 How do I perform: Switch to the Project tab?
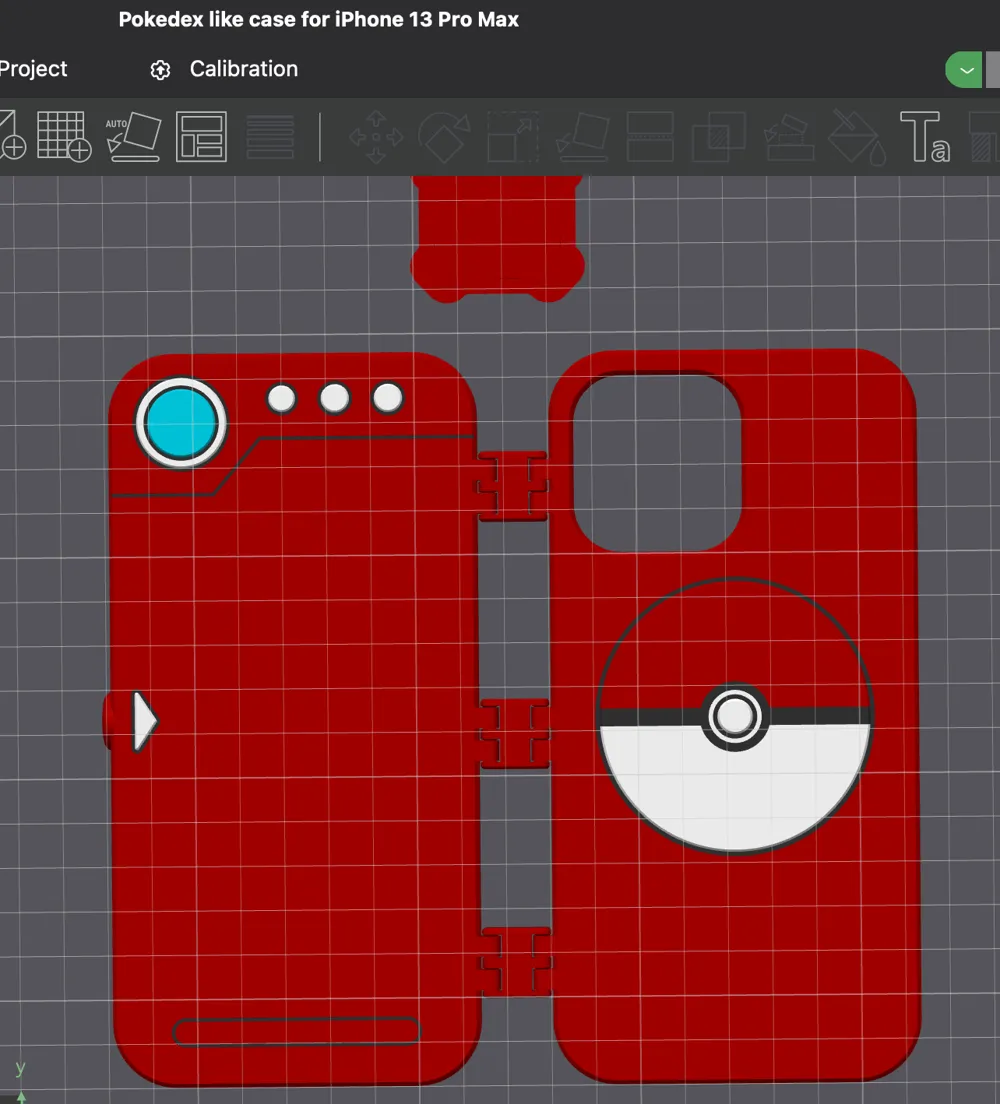[x=33, y=69]
